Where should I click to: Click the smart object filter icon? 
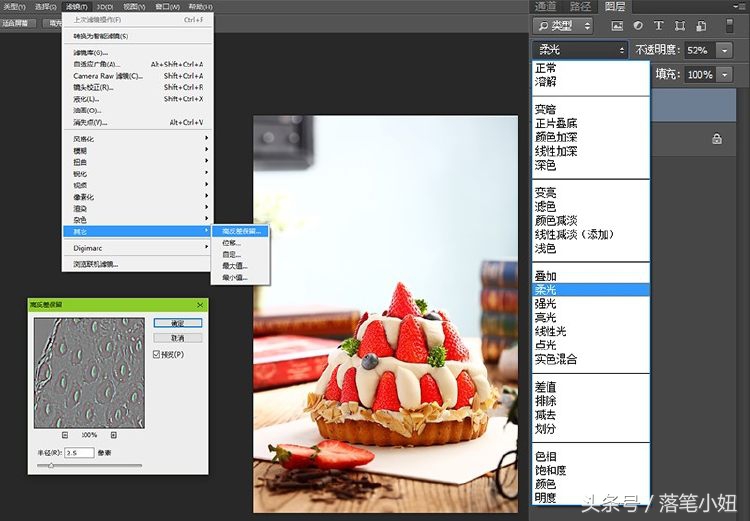pyautogui.click(x=698, y=26)
